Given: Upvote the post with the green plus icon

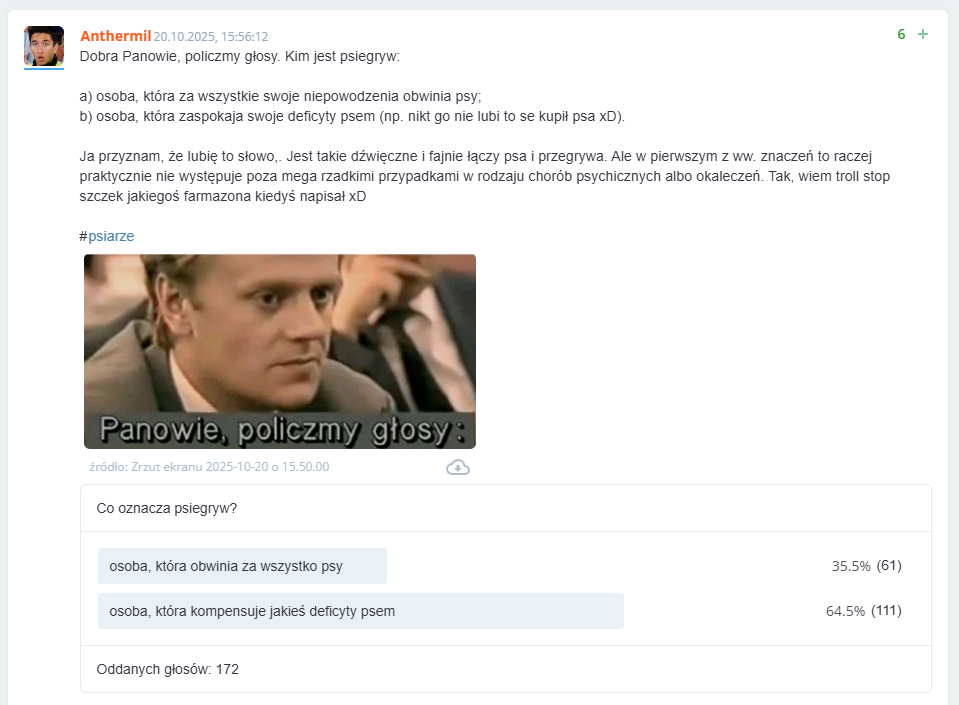Looking at the screenshot, I should tap(923, 34).
